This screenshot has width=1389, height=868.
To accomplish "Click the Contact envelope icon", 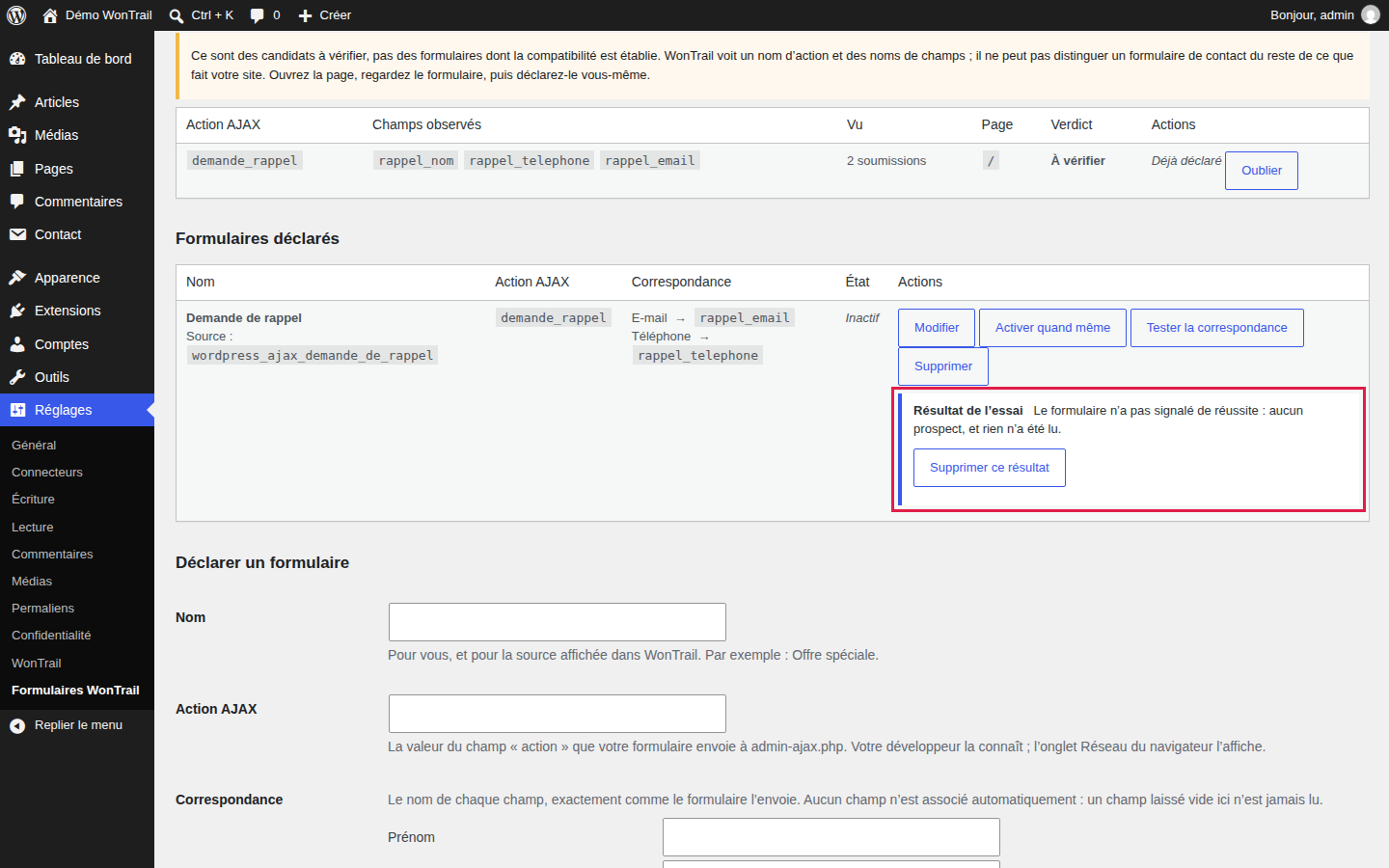I will (17, 234).
